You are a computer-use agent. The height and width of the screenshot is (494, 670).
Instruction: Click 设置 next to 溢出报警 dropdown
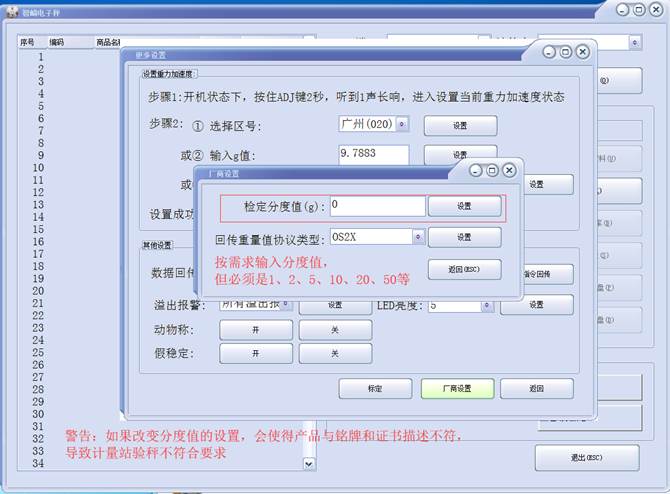click(335, 305)
